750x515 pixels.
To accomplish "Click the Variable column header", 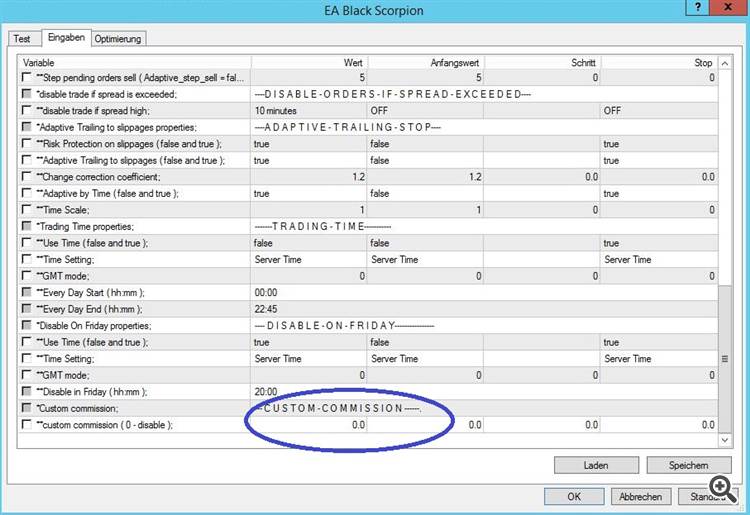I will click(x=134, y=63).
